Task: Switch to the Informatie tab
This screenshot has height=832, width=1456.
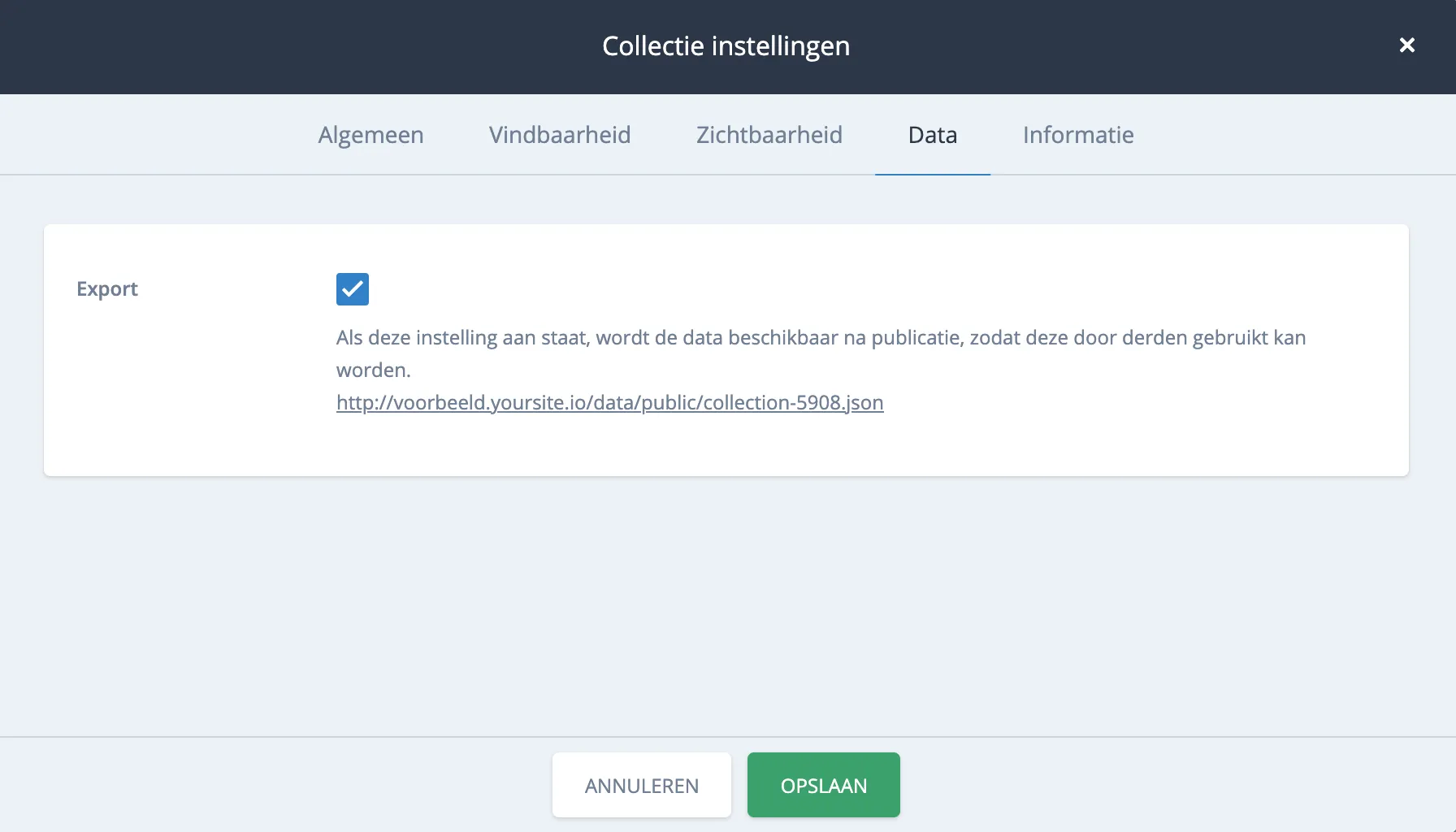Action: tap(1078, 135)
